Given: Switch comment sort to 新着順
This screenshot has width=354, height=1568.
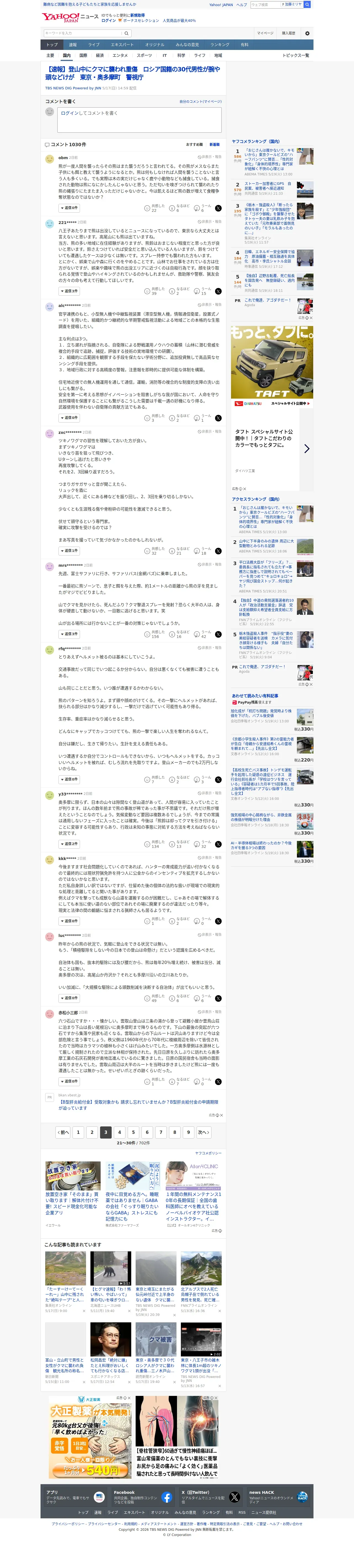Looking at the screenshot, I should (215, 144).
